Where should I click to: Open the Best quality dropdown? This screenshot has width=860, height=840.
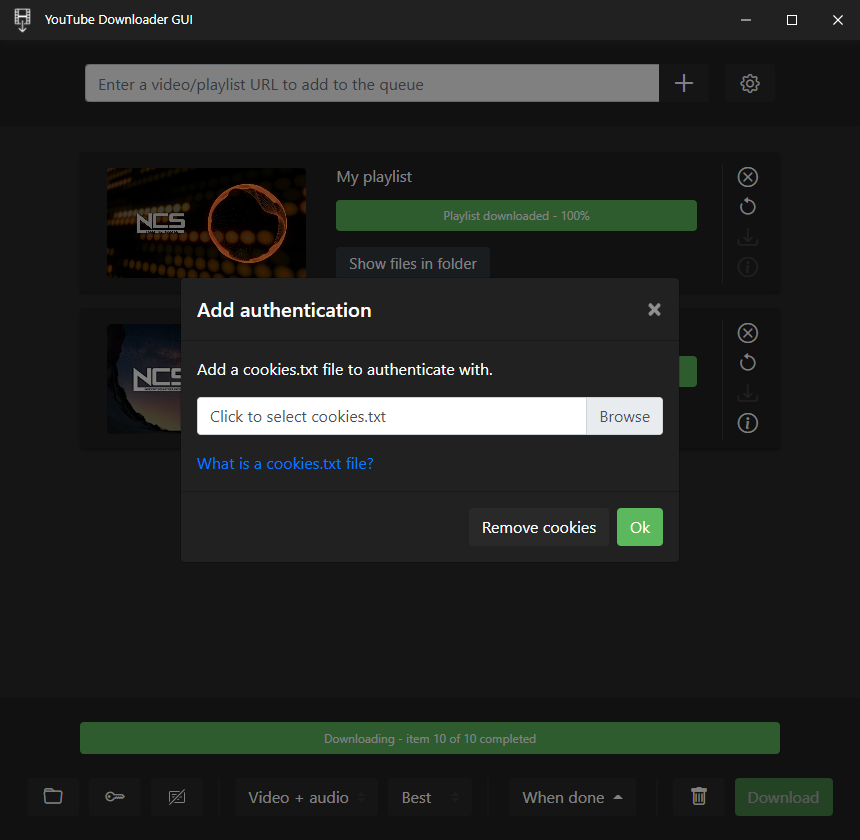click(430, 797)
